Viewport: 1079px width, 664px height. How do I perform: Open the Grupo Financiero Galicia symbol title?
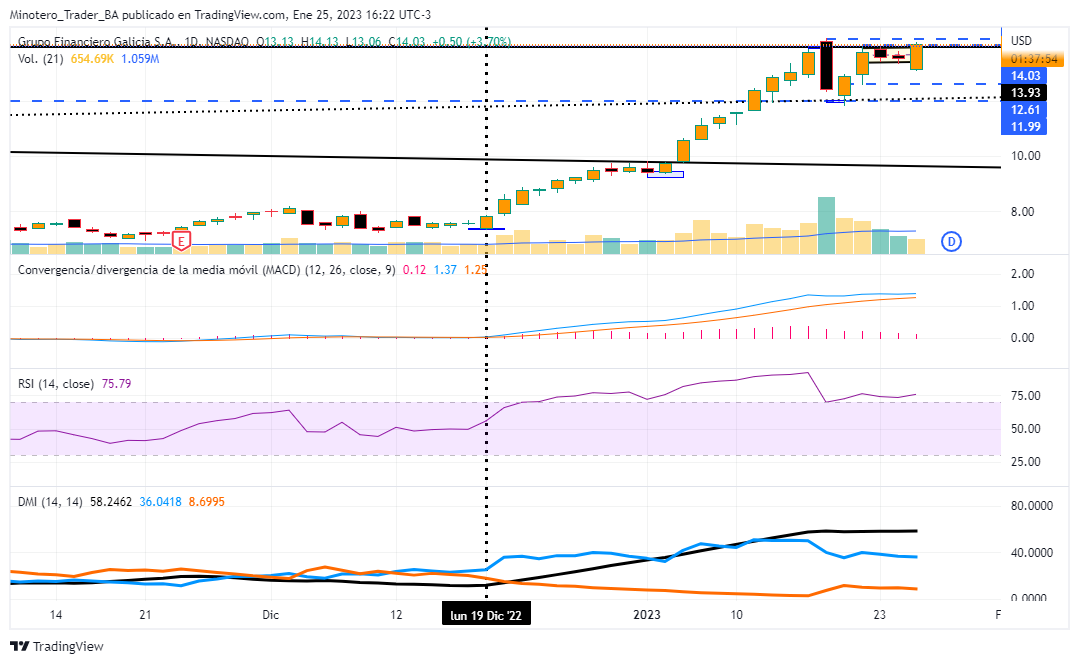(98, 41)
